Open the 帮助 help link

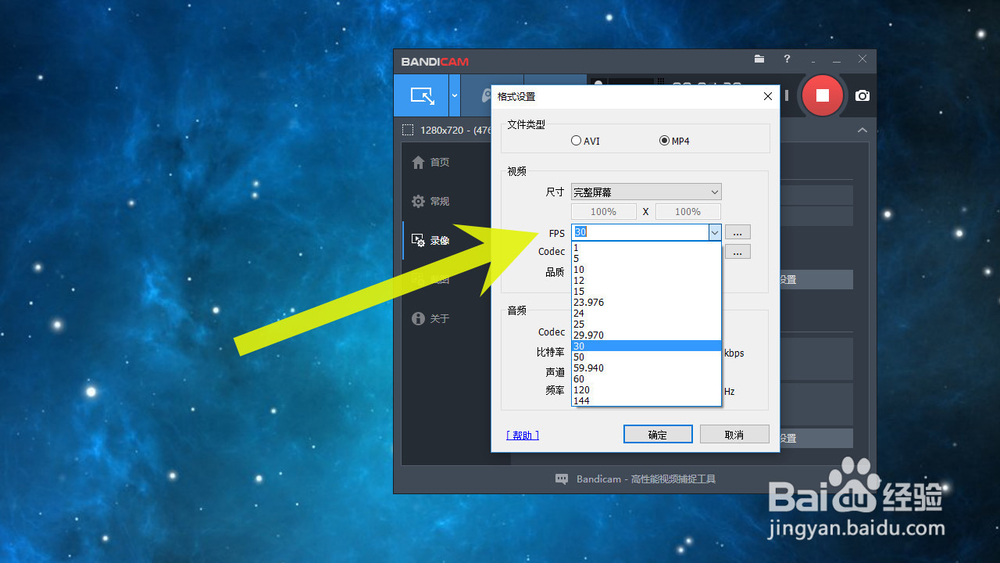click(522, 435)
